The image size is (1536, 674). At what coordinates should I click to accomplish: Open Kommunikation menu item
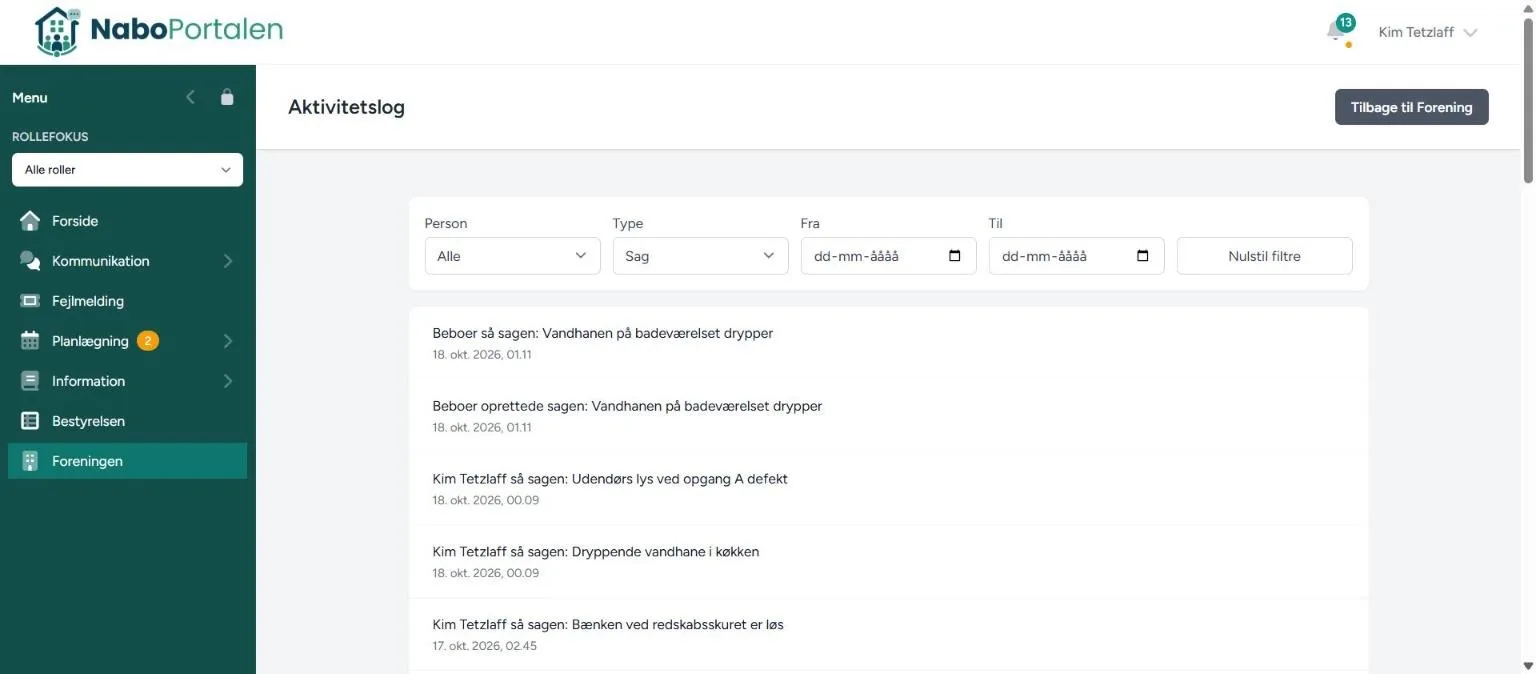tap(127, 261)
